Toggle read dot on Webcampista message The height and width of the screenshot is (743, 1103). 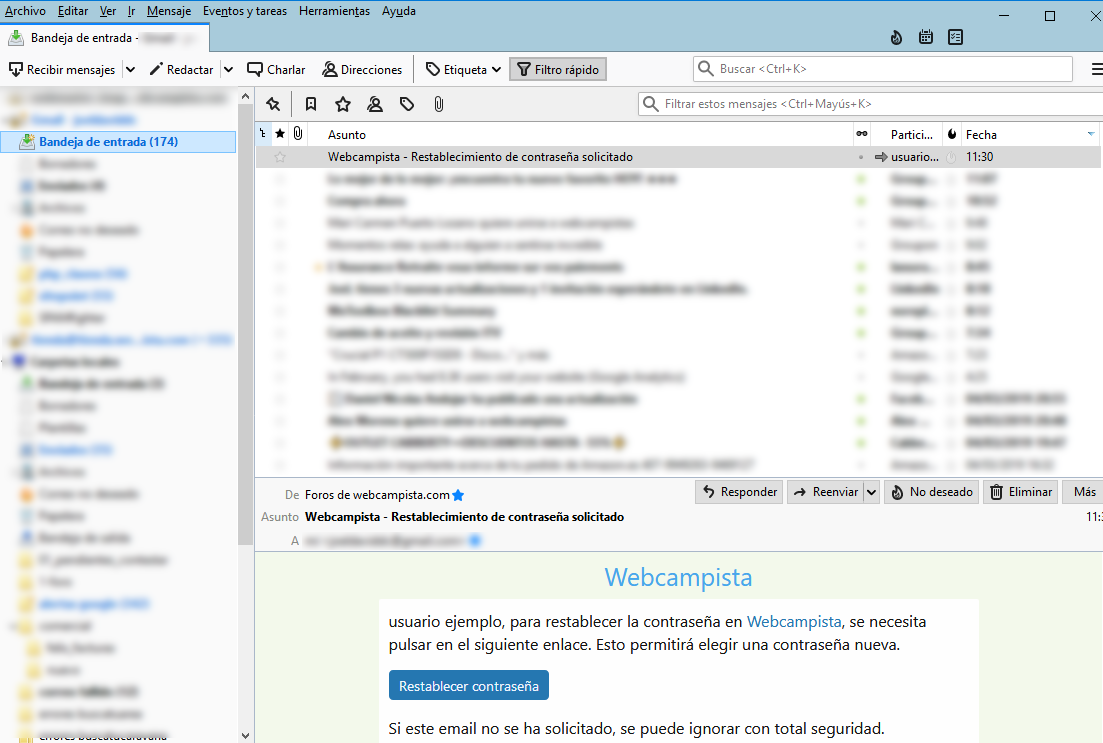tap(861, 157)
